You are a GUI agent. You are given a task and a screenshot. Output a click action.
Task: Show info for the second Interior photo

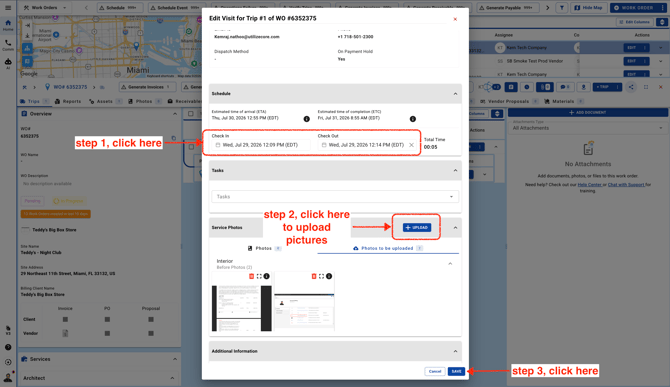point(329,276)
